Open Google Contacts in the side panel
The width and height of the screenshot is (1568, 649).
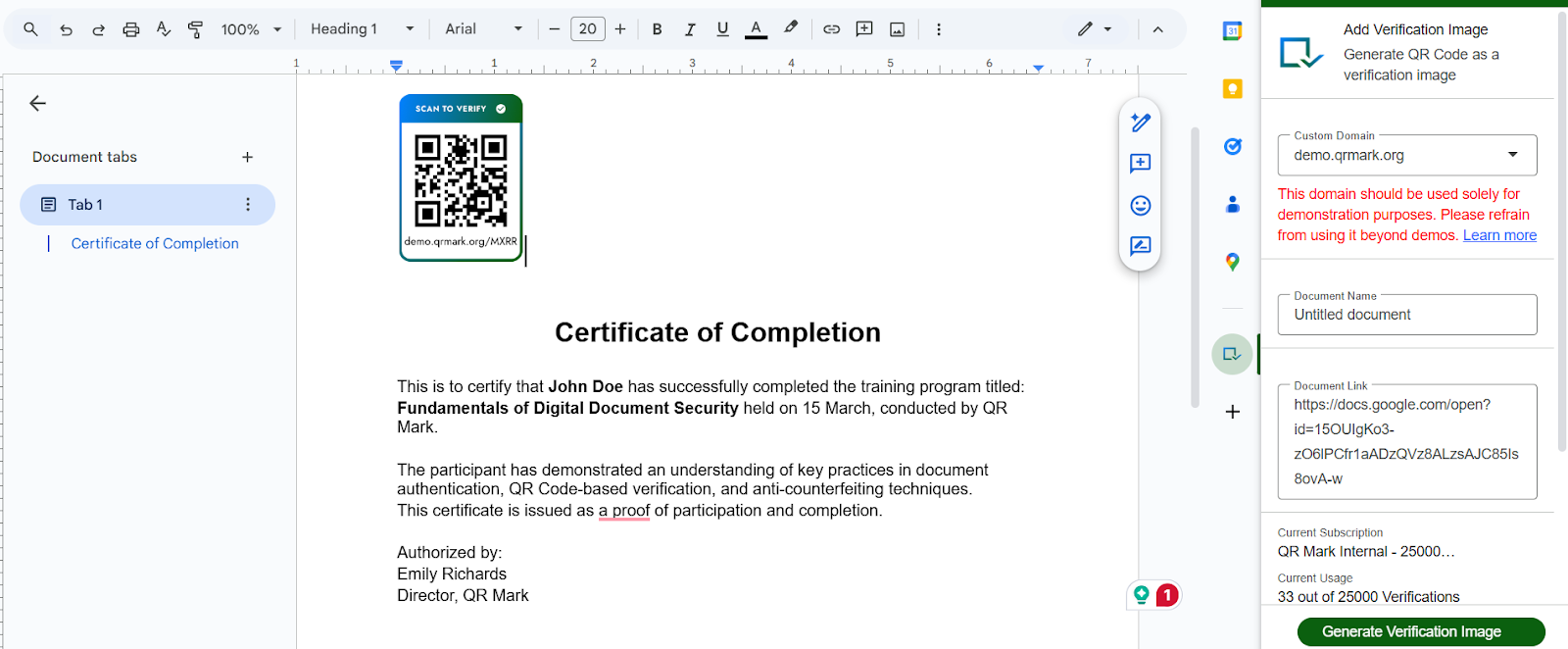(1233, 204)
